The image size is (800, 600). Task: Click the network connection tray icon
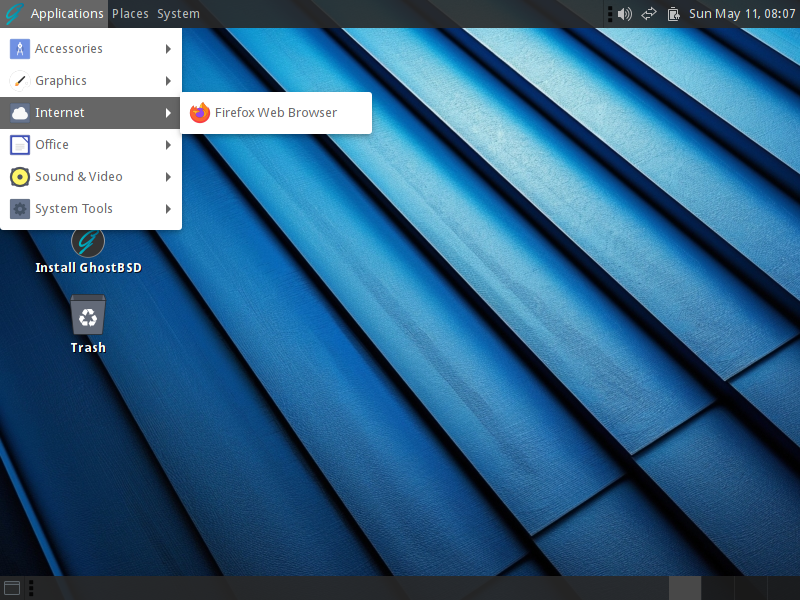(649, 14)
